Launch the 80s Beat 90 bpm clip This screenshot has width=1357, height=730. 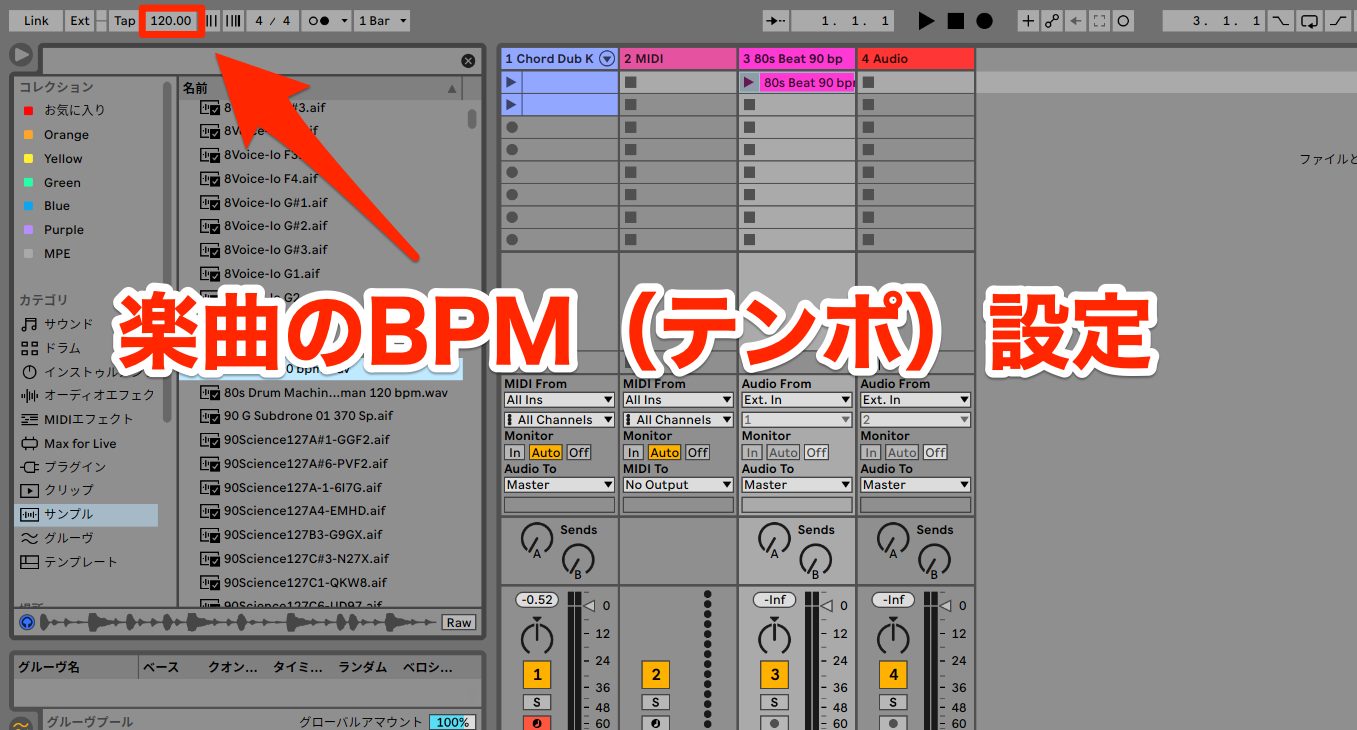pos(749,82)
